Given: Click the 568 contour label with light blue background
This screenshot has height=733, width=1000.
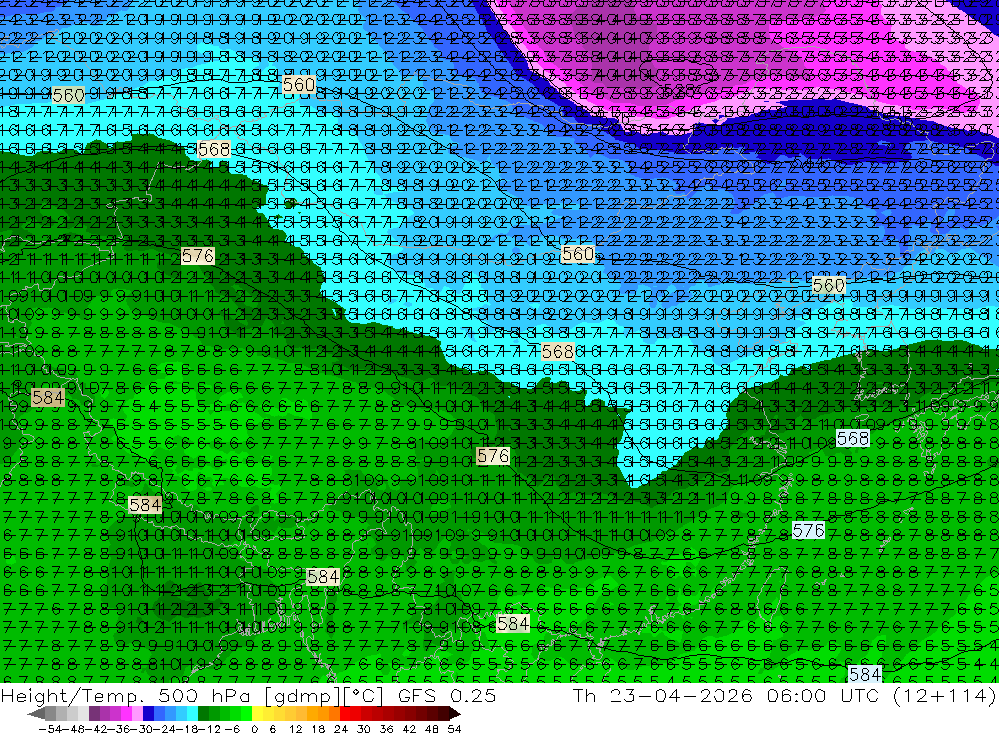Looking at the screenshot, I should pos(852,439).
